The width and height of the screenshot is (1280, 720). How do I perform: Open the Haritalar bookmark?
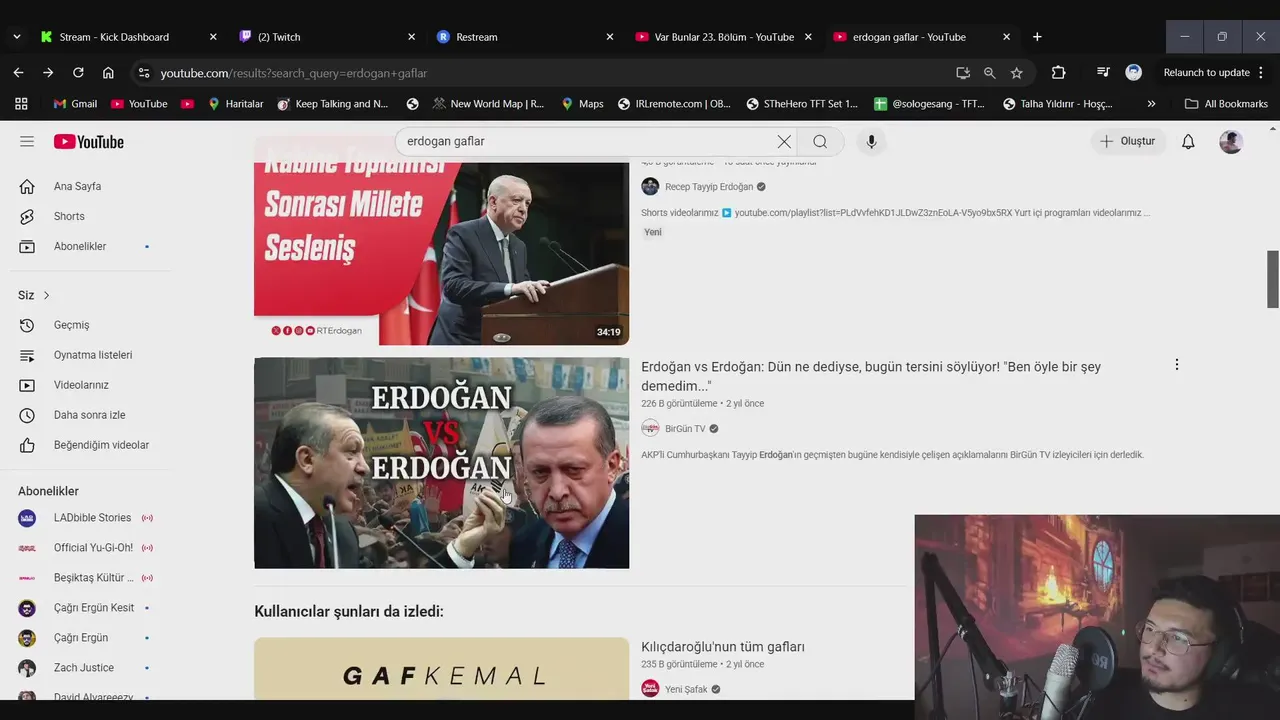click(236, 103)
